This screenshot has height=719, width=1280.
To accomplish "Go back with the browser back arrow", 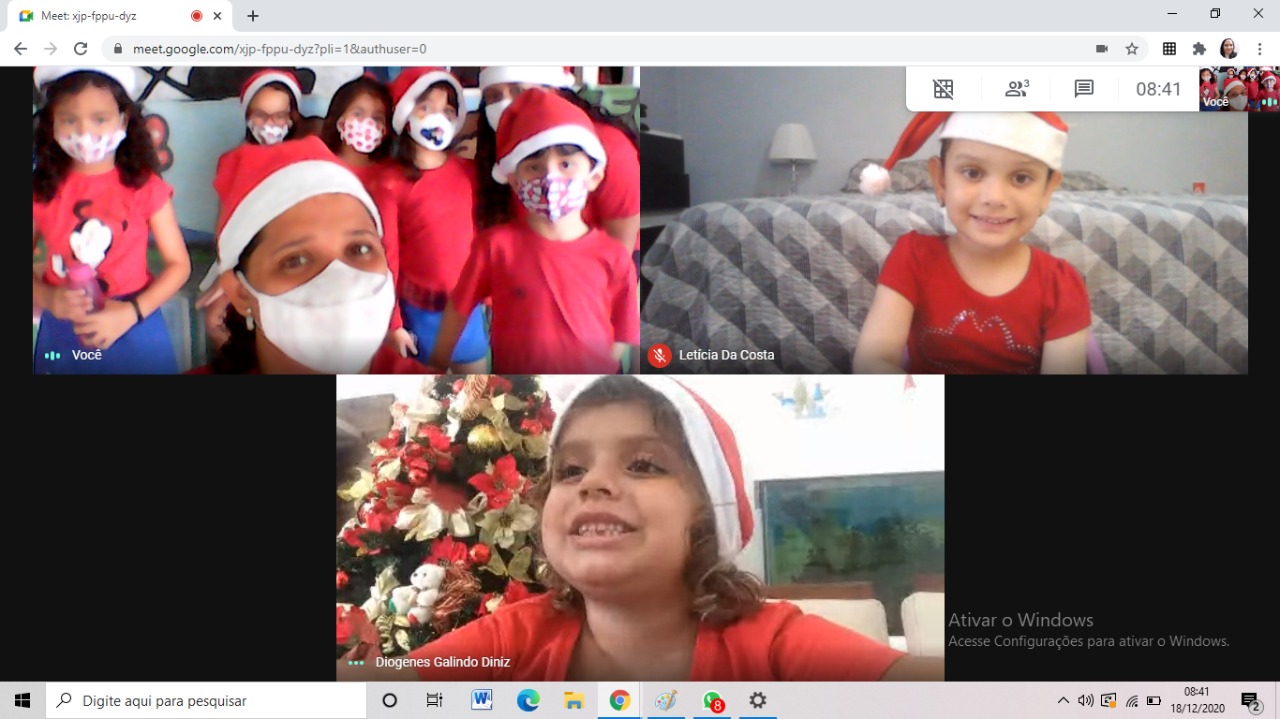I will (x=20, y=48).
